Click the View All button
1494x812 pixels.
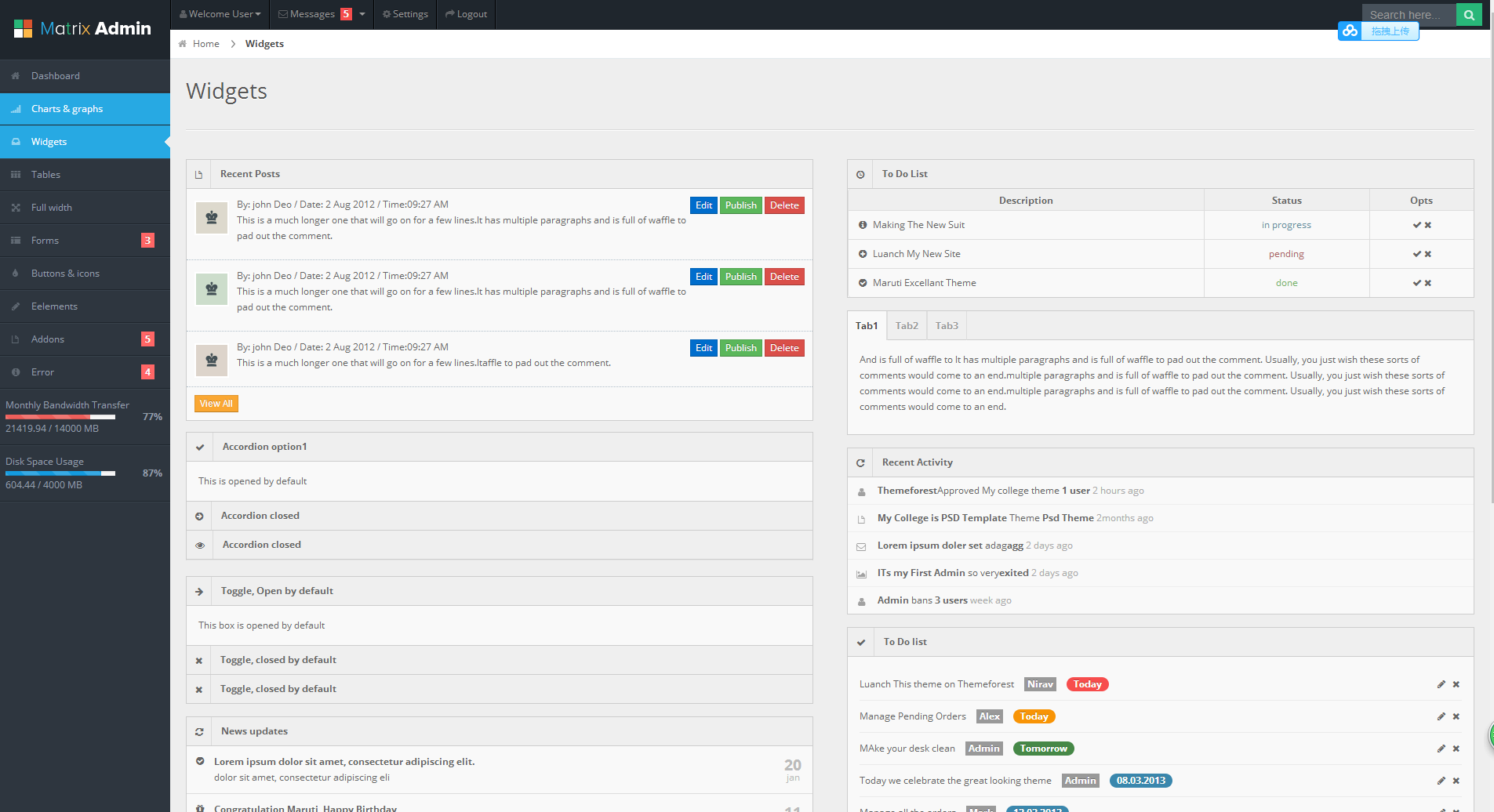click(216, 404)
